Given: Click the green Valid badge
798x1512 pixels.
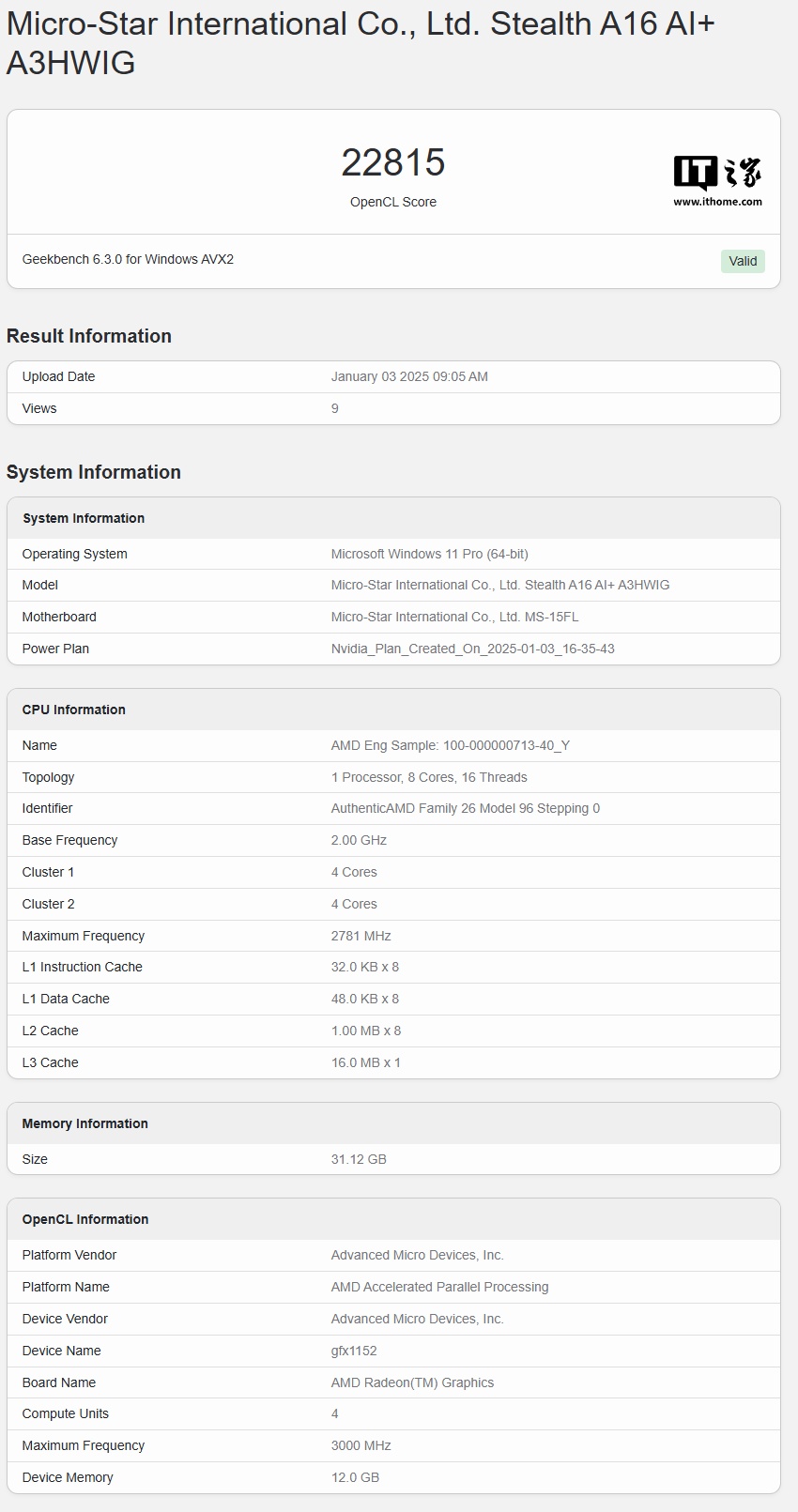Looking at the screenshot, I should click(x=743, y=261).
